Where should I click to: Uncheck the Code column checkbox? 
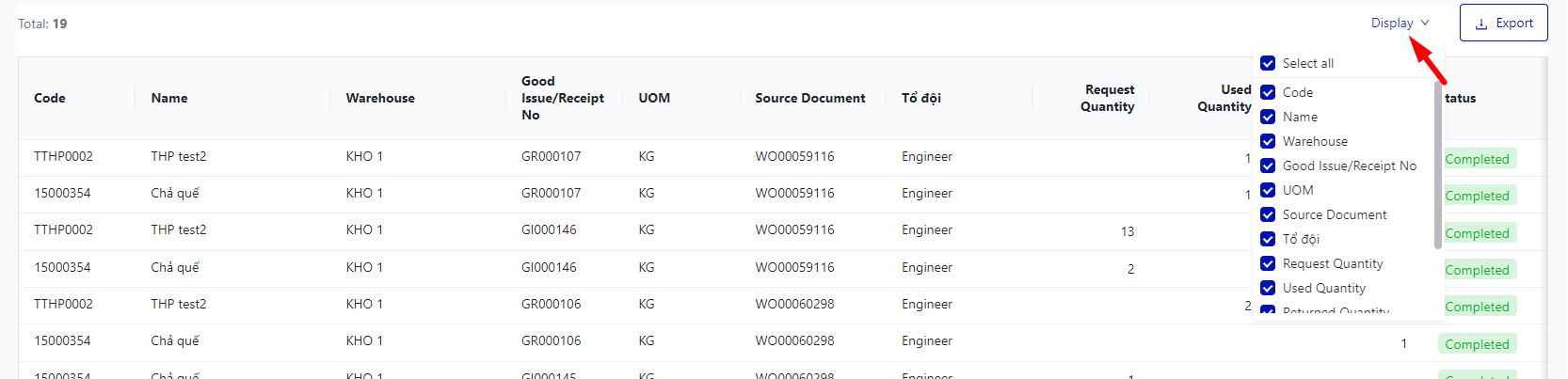click(x=1268, y=92)
